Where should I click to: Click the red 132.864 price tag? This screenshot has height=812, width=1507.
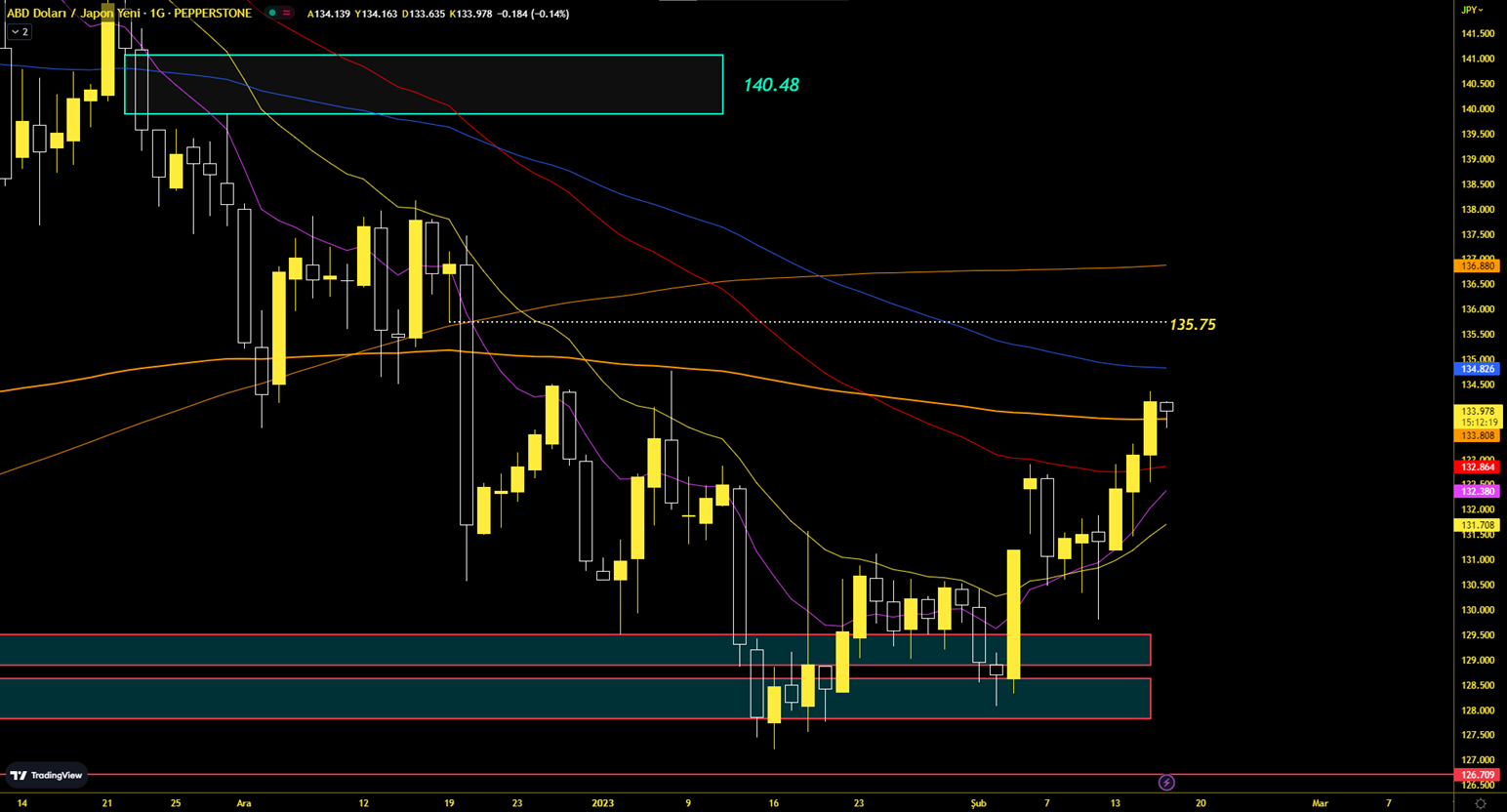1478,467
